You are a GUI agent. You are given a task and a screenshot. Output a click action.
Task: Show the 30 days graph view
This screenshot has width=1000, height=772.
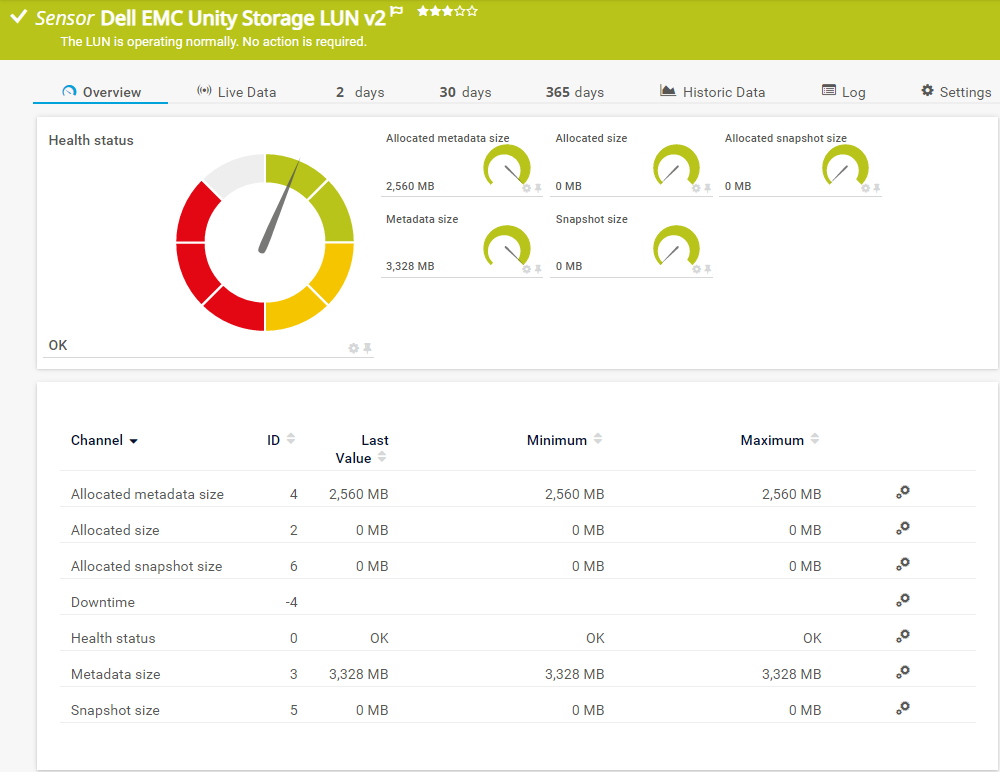465,92
